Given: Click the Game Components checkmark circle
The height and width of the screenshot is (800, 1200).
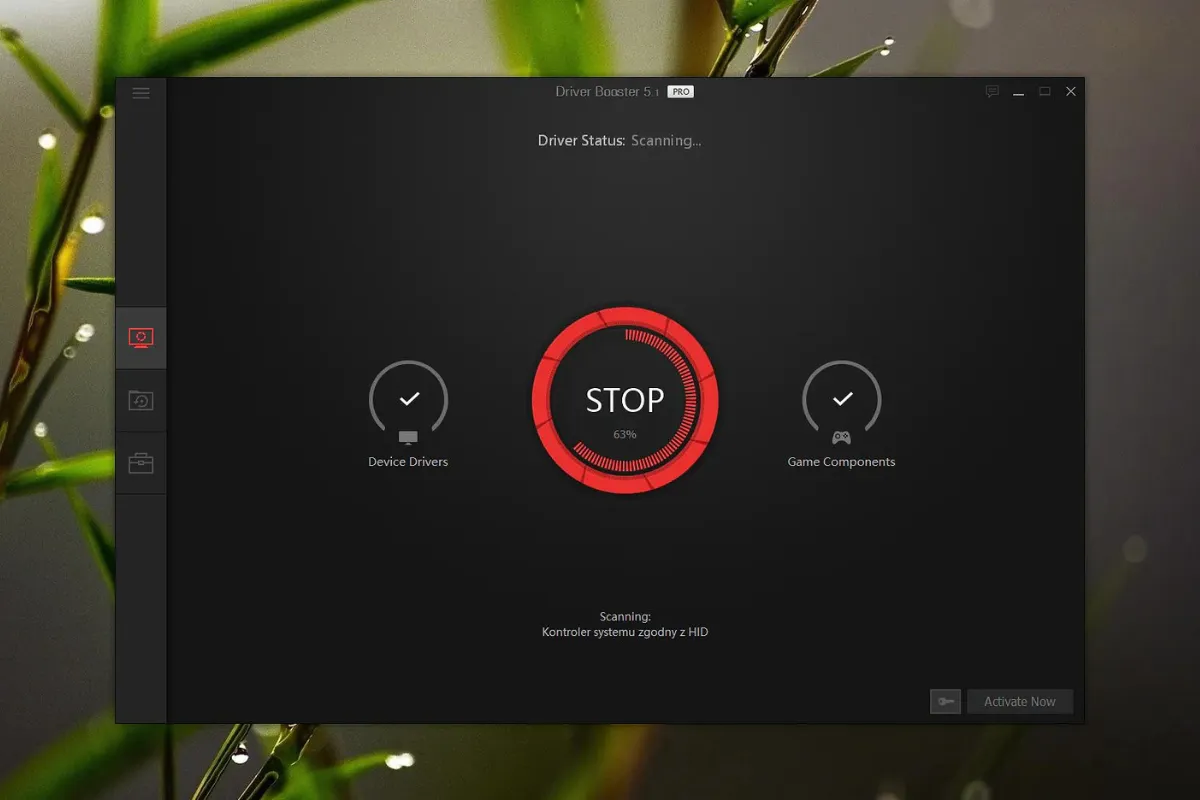Looking at the screenshot, I should (x=842, y=399).
